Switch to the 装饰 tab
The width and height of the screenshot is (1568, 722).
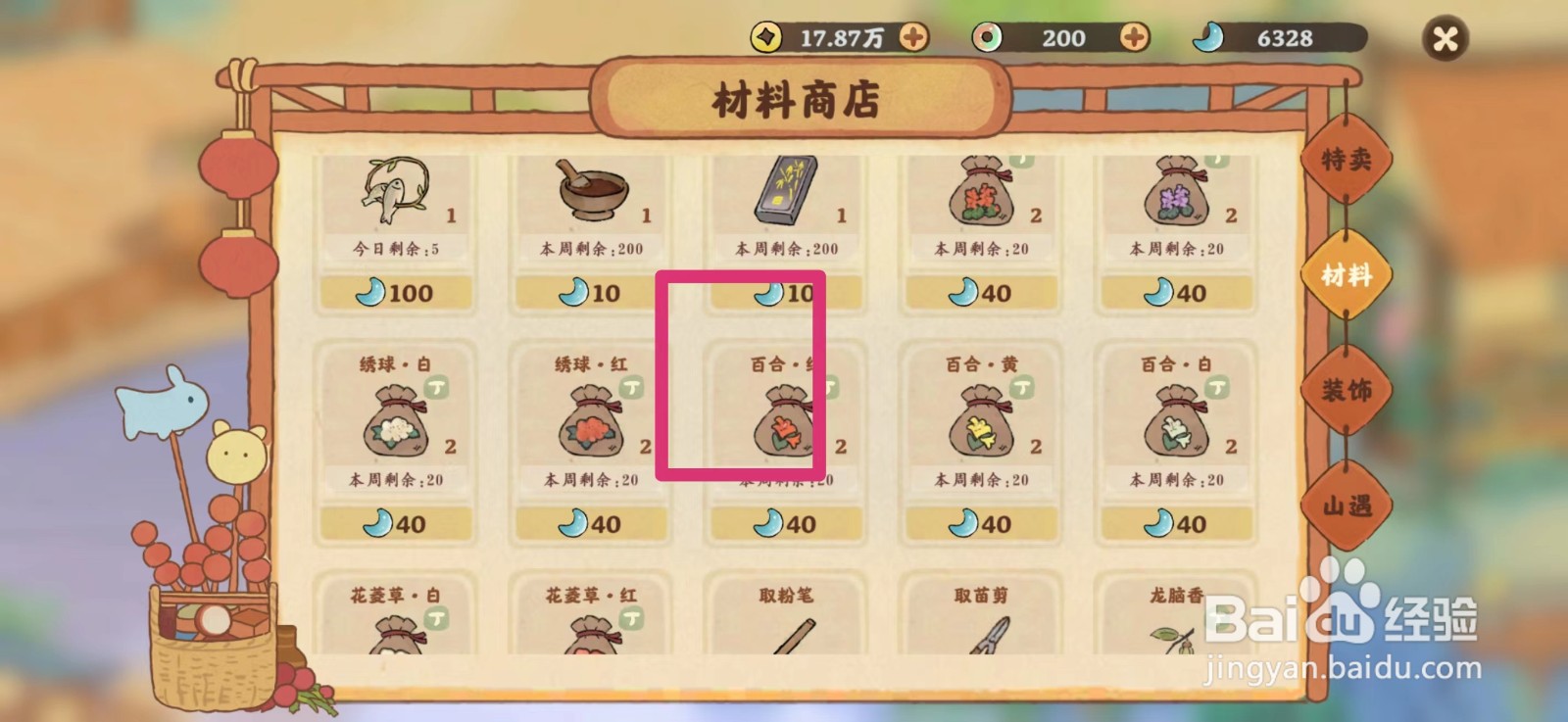pyautogui.click(x=1347, y=391)
